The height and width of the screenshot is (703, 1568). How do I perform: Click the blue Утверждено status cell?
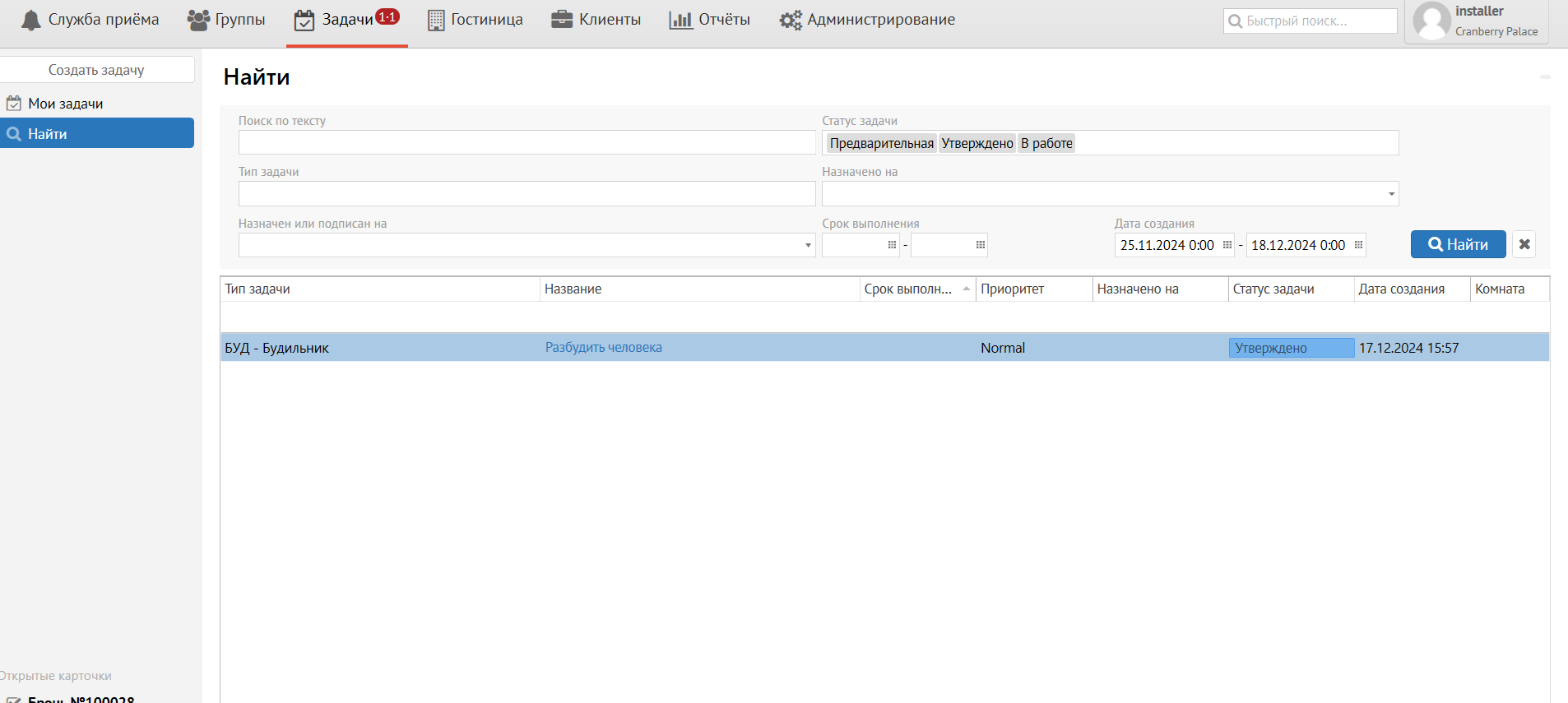click(1290, 348)
